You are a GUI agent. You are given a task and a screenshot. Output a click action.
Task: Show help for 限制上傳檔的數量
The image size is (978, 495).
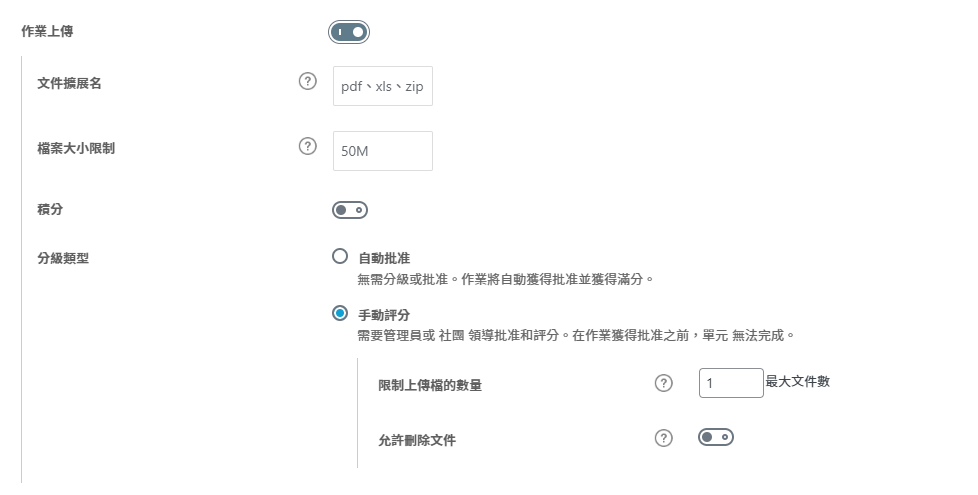point(663,383)
